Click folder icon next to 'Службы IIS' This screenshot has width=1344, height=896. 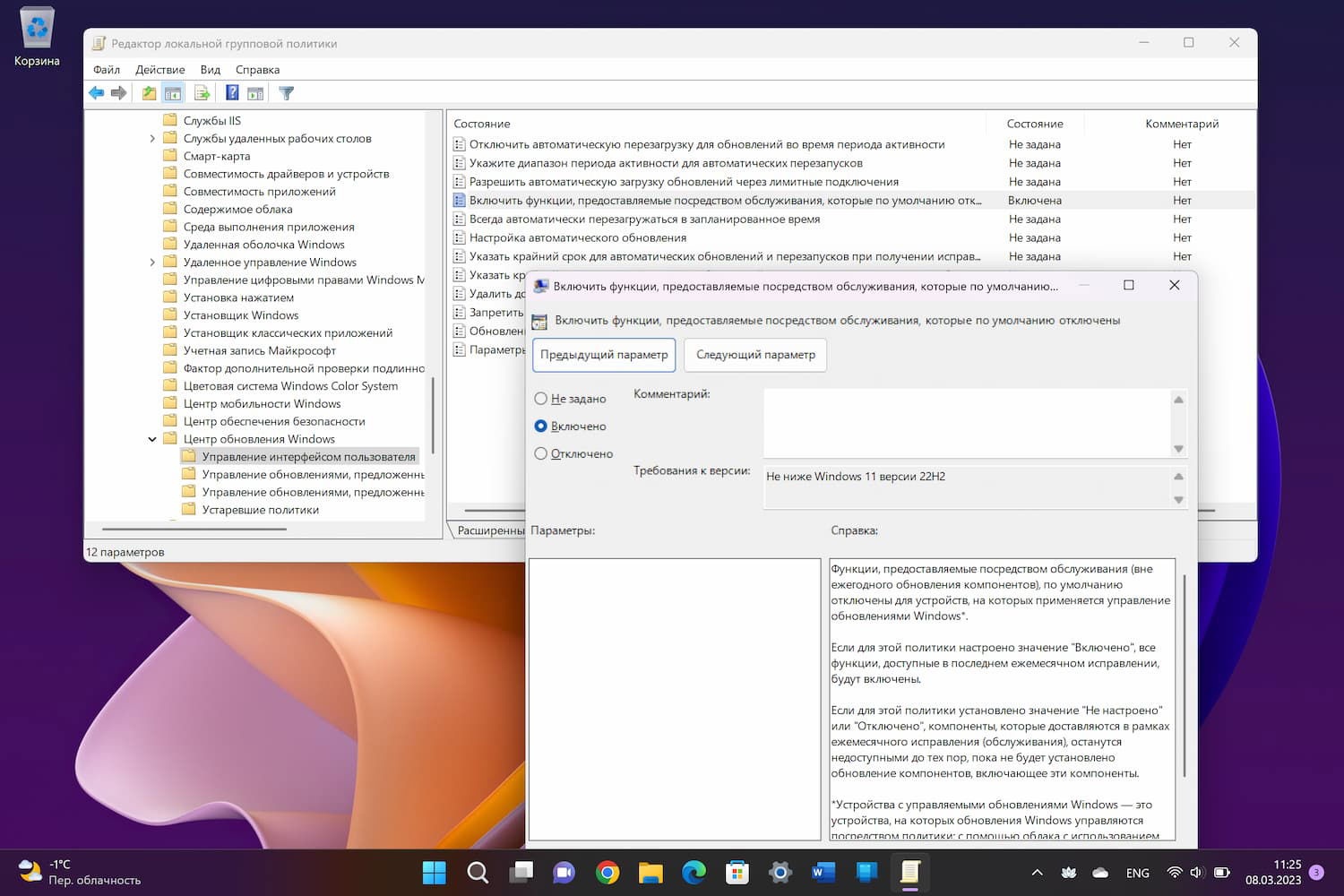tap(170, 120)
